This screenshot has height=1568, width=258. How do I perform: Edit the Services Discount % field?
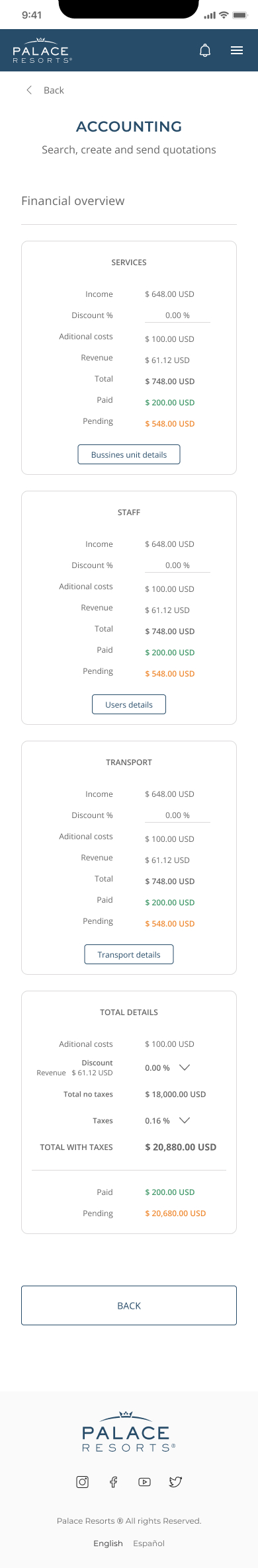177,315
